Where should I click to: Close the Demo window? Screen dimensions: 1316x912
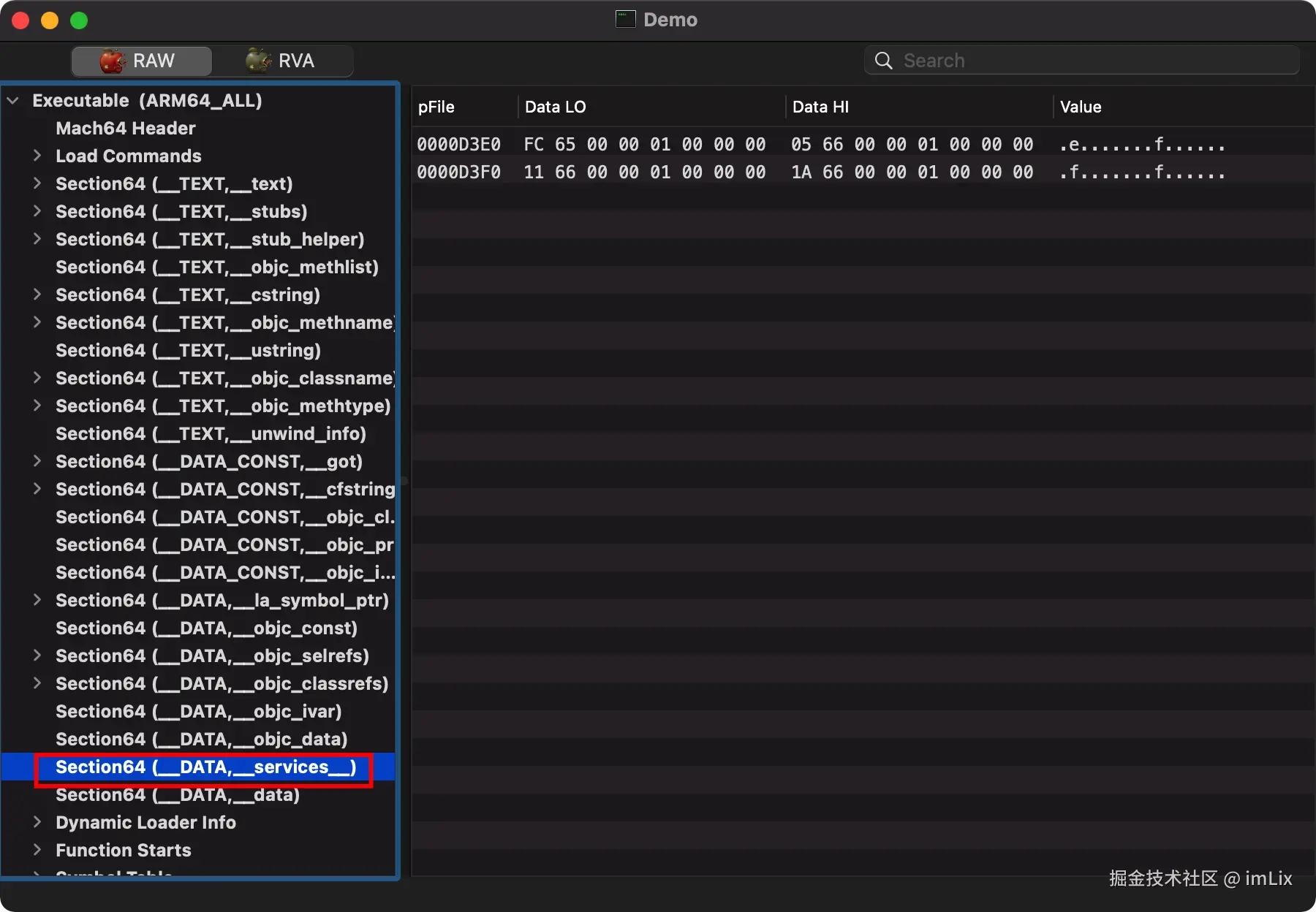(x=20, y=20)
